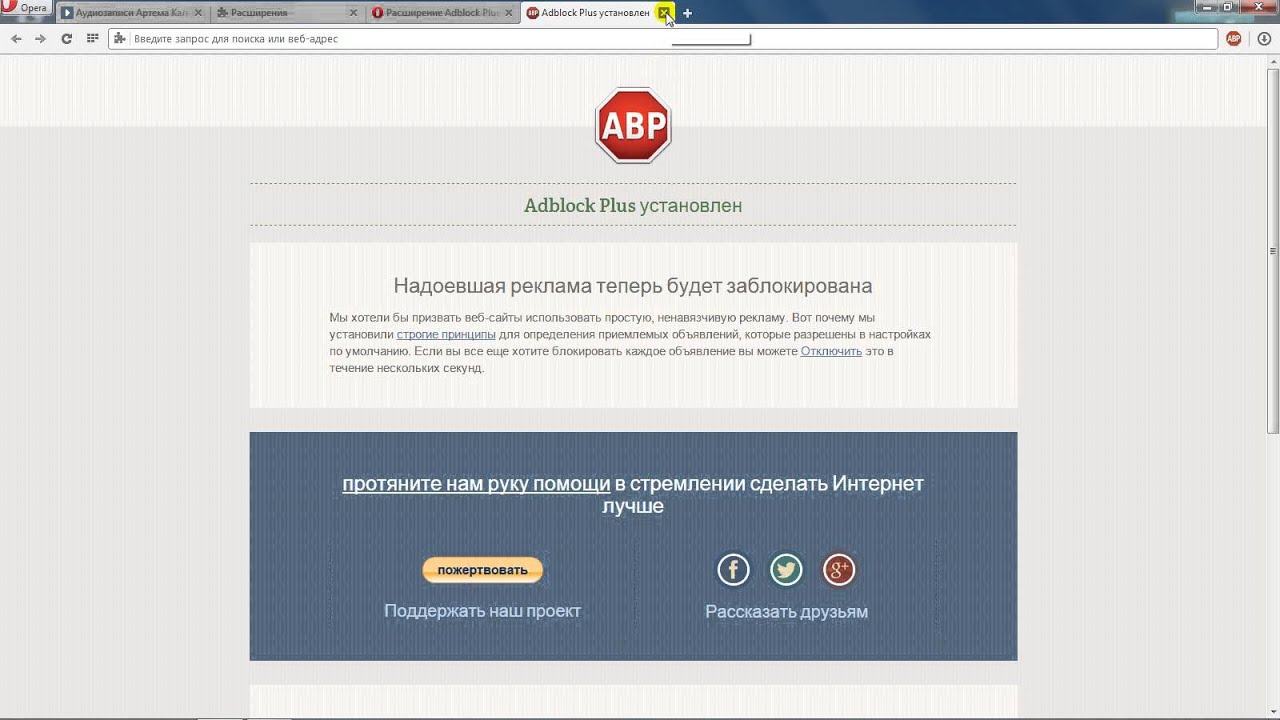The width and height of the screenshot is (1280, 720).
Task: Close the Adblock Plus установлен tab
Action: pyautogui.click(x=664, y=13)
